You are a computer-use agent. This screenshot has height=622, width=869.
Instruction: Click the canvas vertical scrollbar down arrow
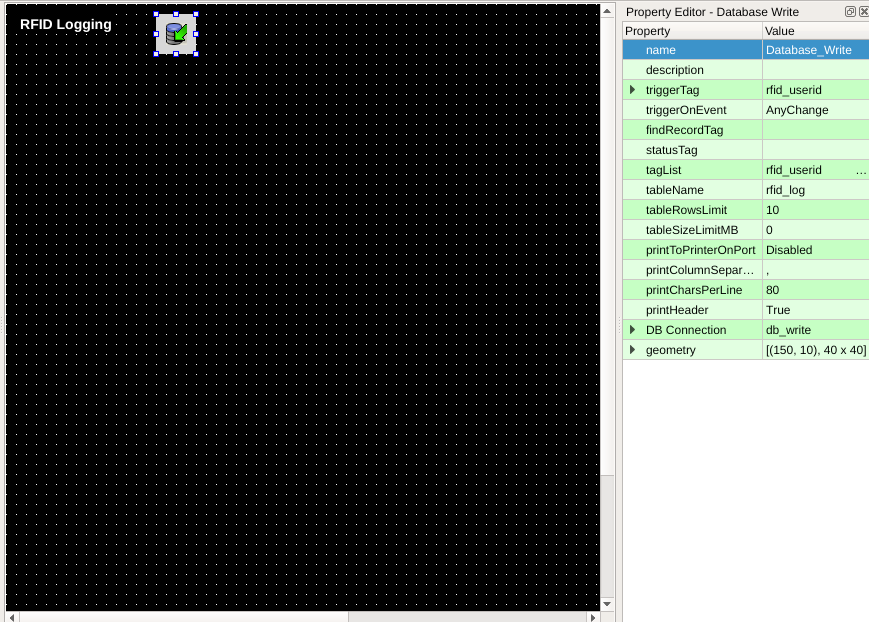pyautogui.click(x=607, y=603)
